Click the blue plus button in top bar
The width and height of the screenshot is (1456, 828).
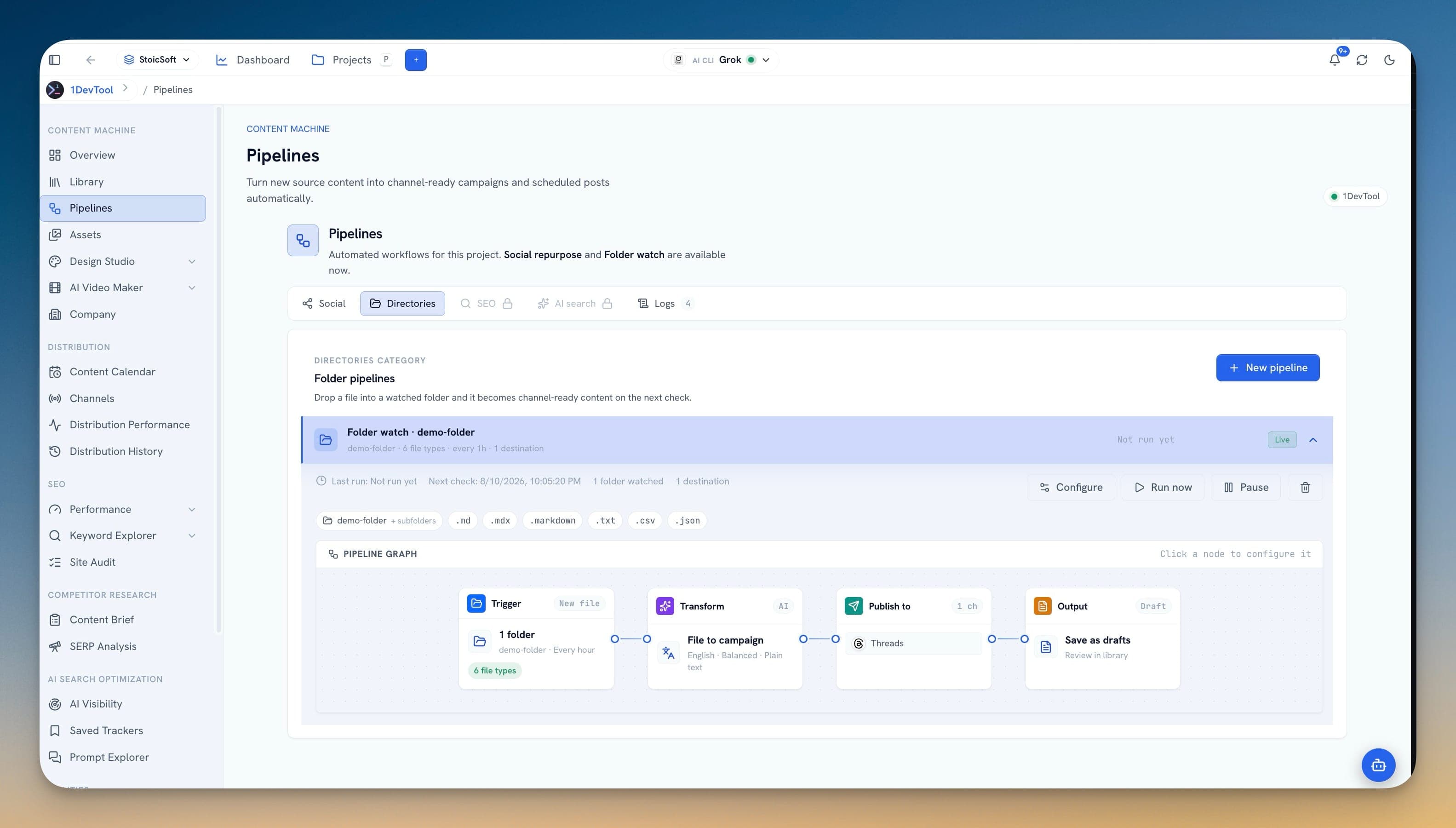pyautogui.click(x=416, y=60)
